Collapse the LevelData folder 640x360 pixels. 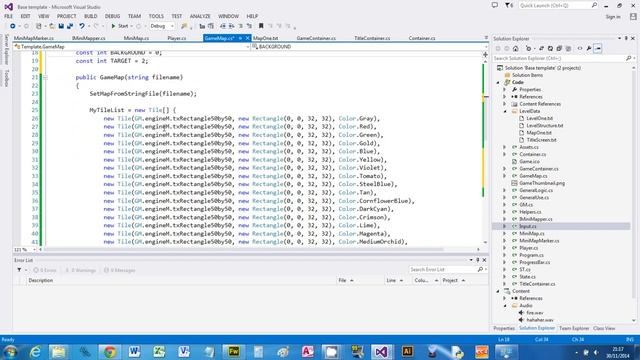point(505,111)
